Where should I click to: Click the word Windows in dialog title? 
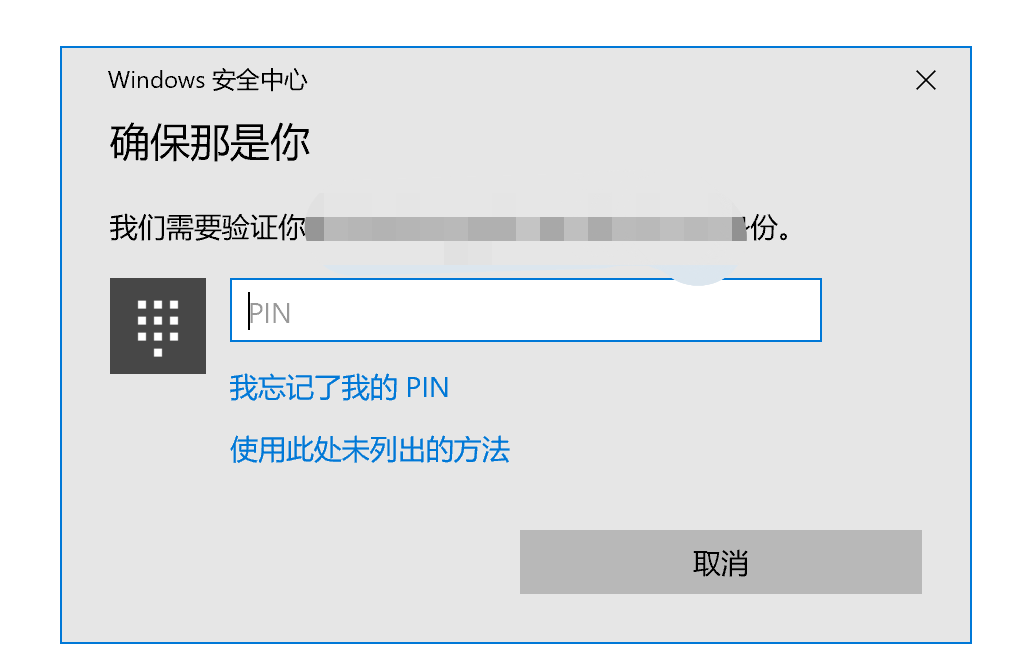coord(157,80)
